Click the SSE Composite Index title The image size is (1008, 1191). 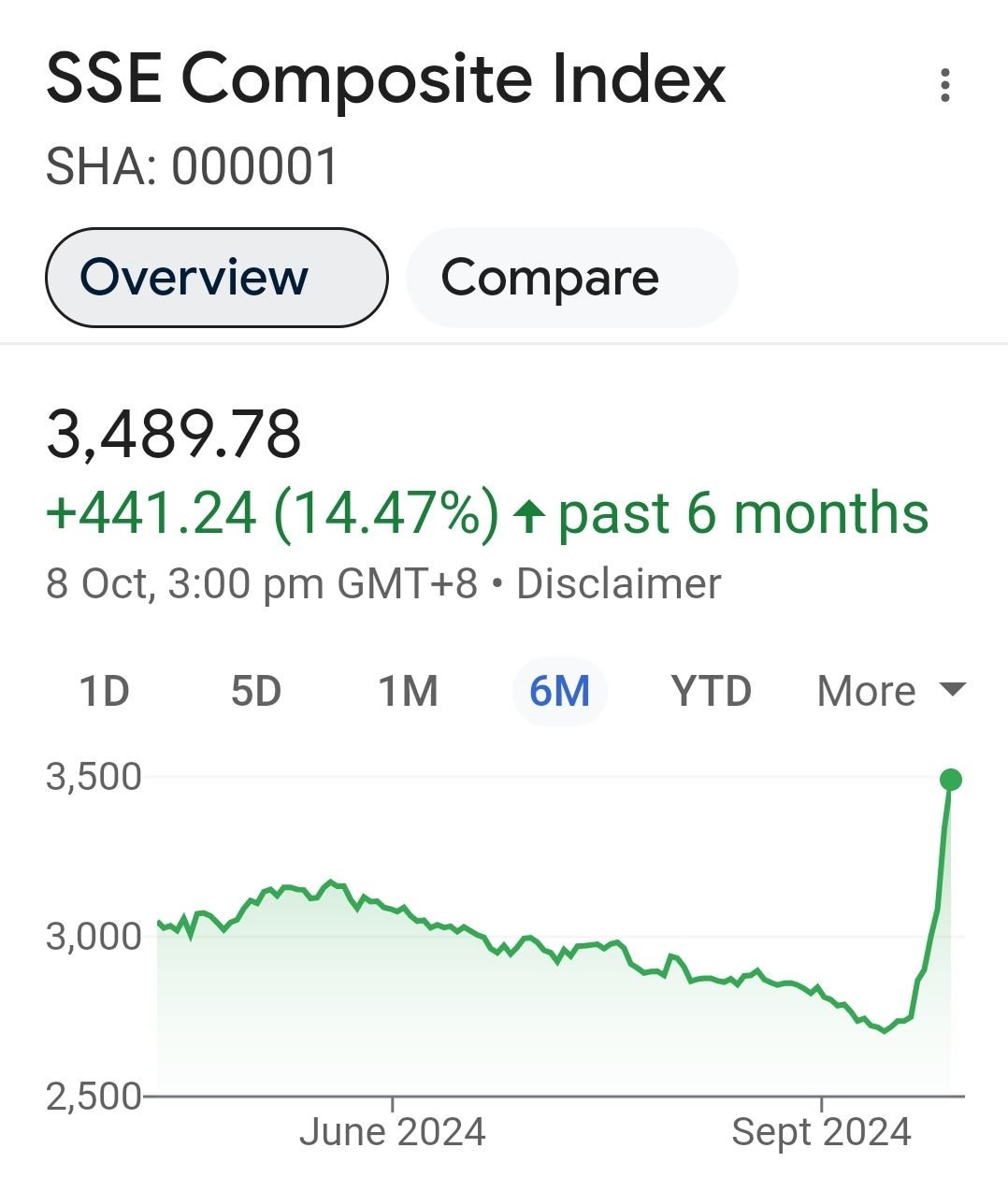386,79
